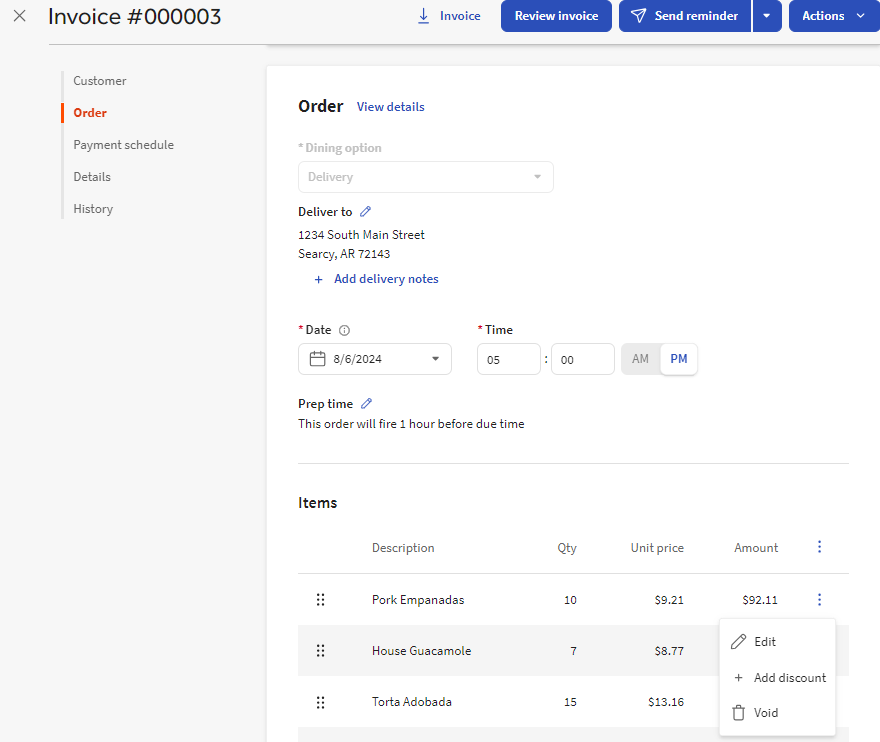
Task: Click the calendar icon in the Date field
Action: [316, 358]
